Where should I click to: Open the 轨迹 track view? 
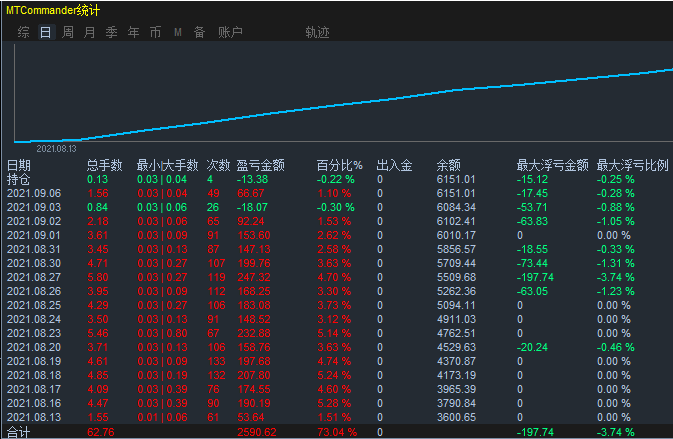(x=317, y=32)
